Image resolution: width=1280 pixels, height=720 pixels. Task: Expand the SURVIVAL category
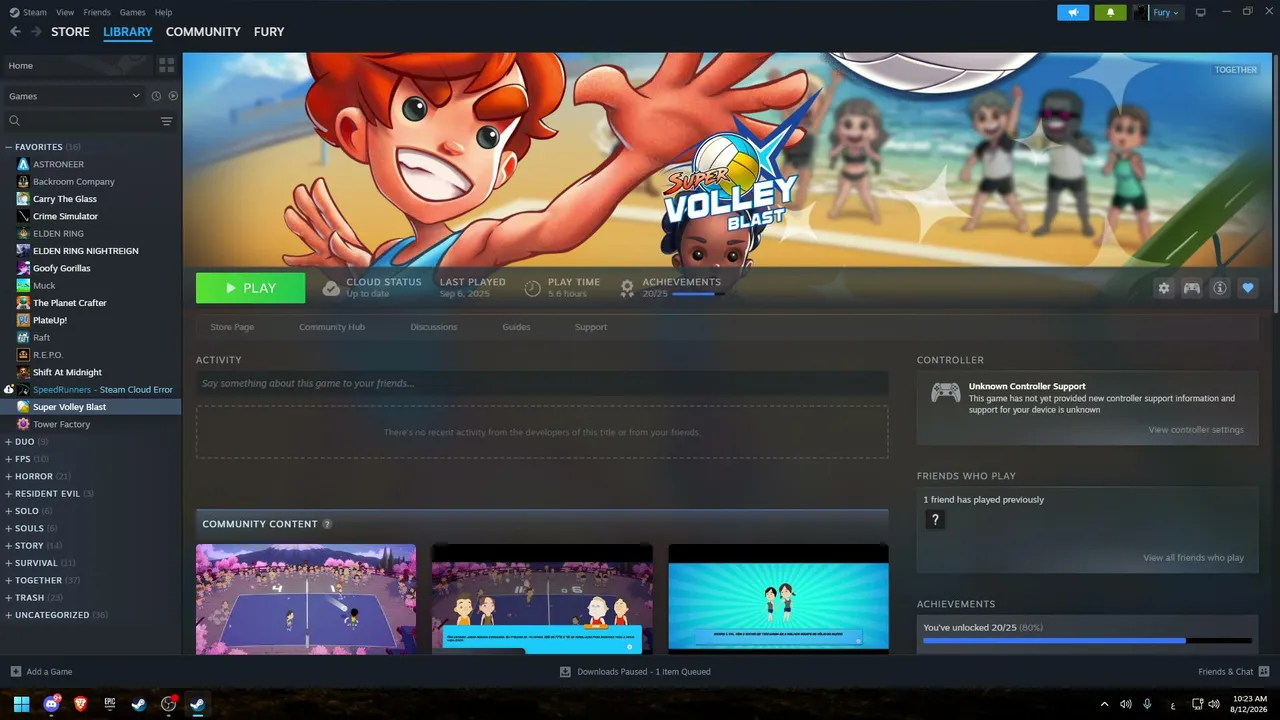coord(9,563)
